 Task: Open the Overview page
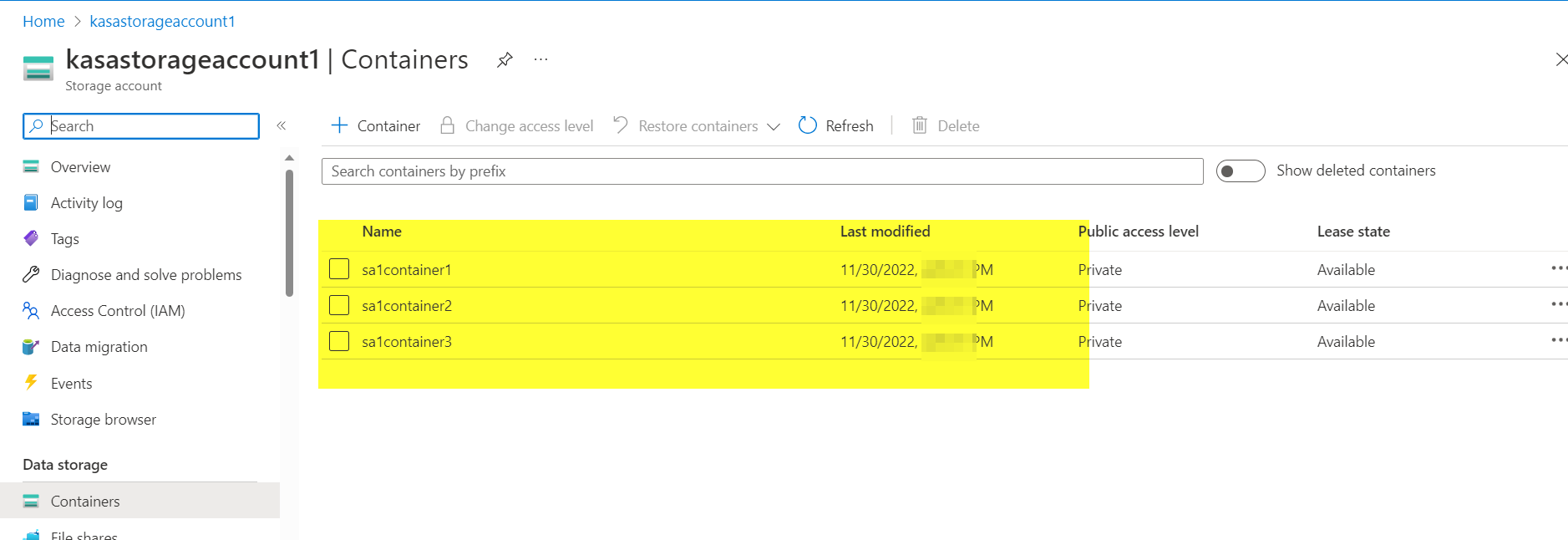80,166
